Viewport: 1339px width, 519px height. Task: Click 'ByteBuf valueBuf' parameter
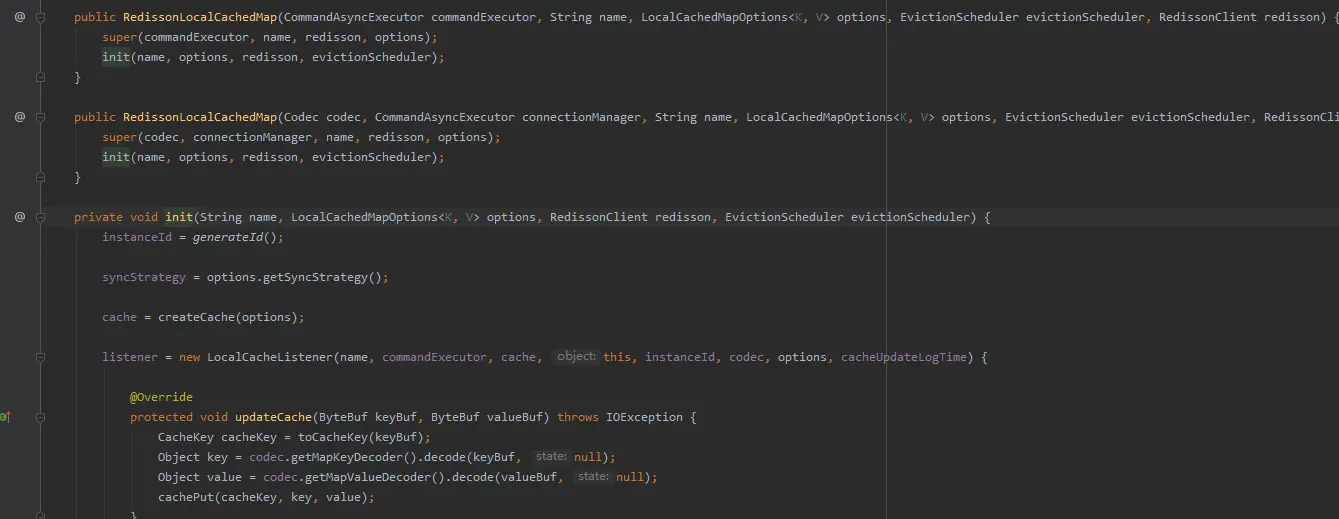[487, 417]
